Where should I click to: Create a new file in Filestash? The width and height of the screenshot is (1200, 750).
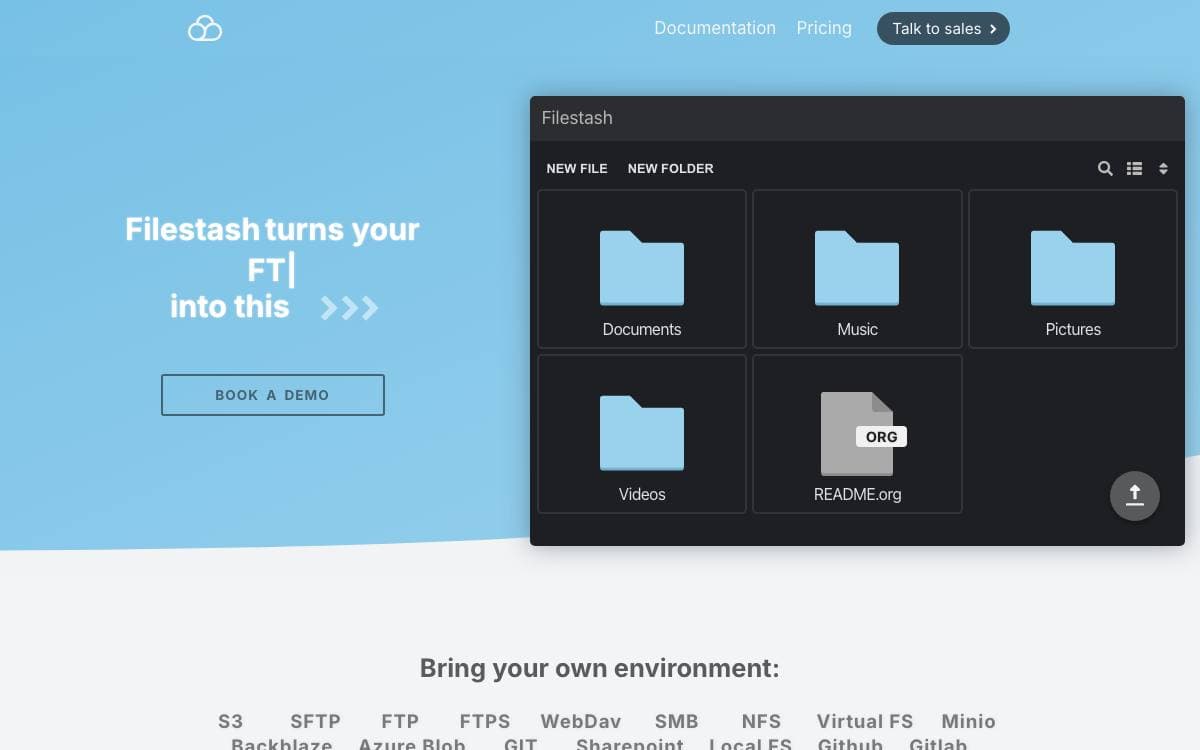(577, 168)
